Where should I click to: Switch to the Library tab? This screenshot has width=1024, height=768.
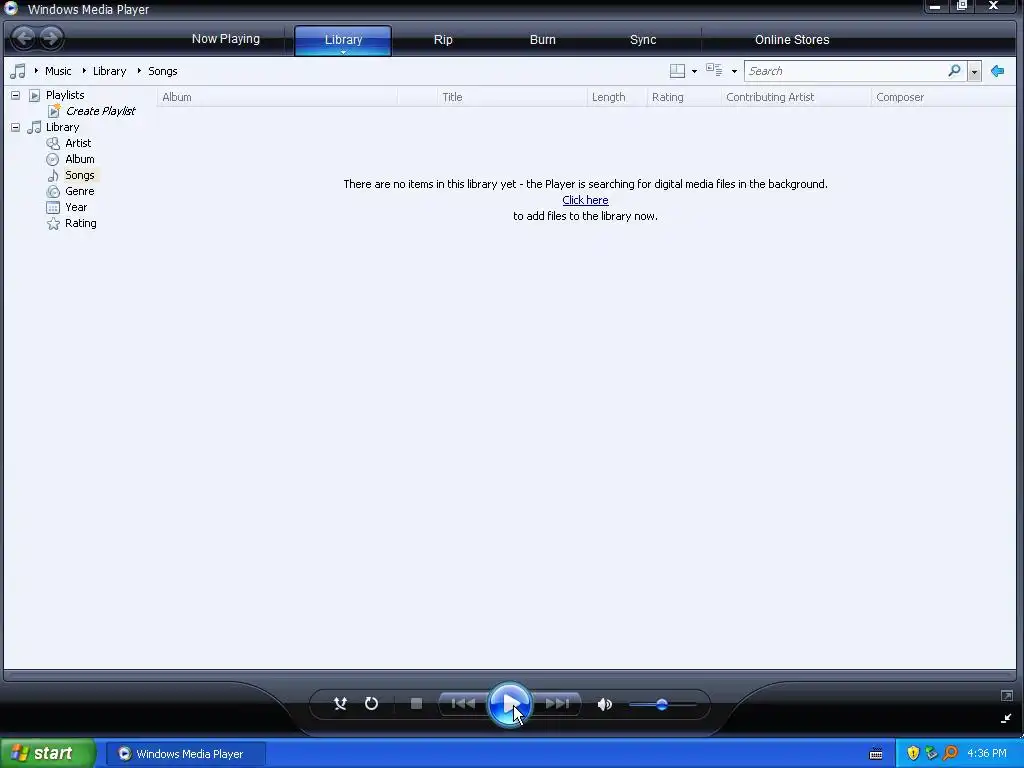pyautogui.click(x=343, y=40)
